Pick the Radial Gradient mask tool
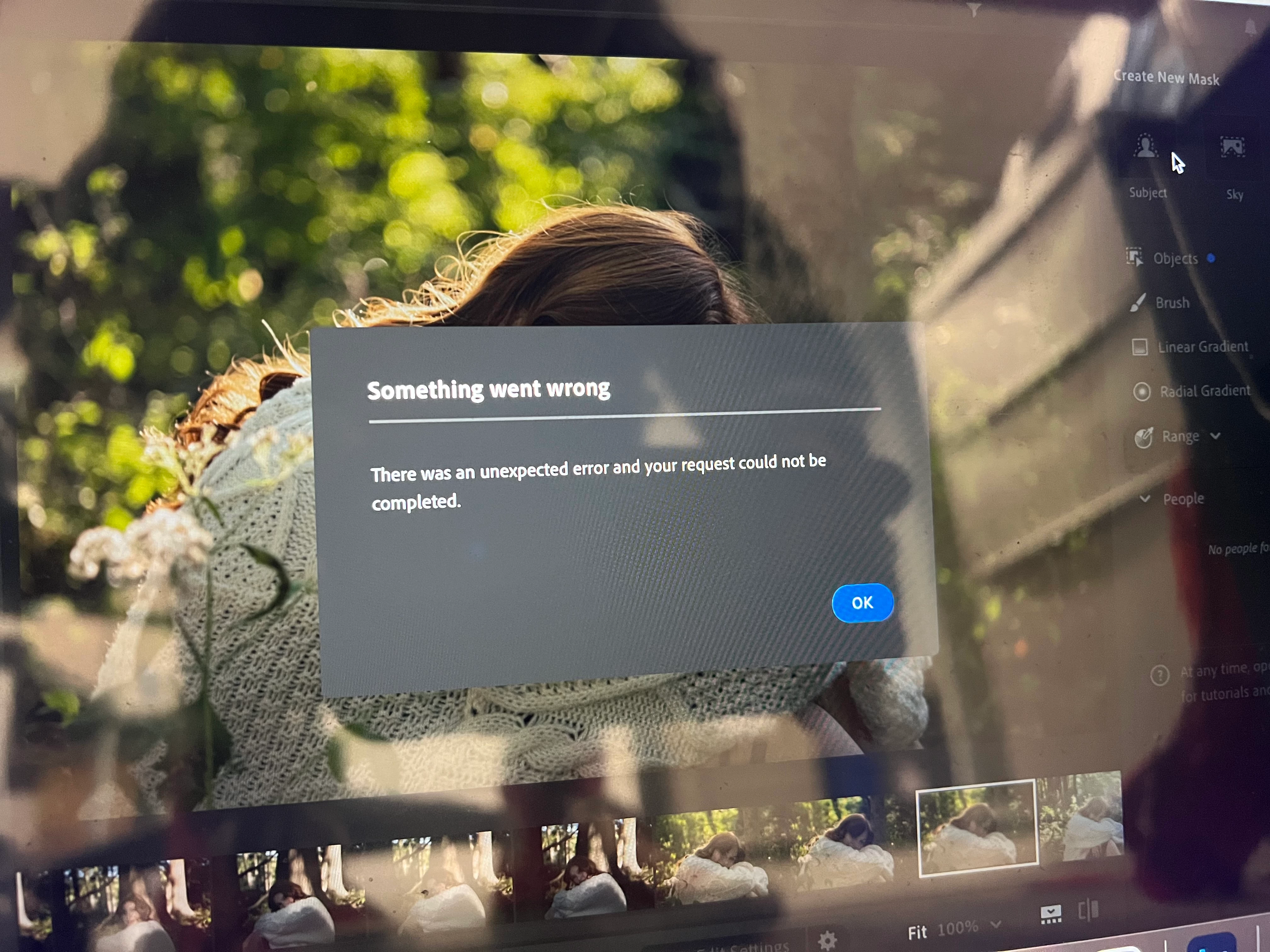The width and height of the screenshot is (1270, 952). [1204, 391]
